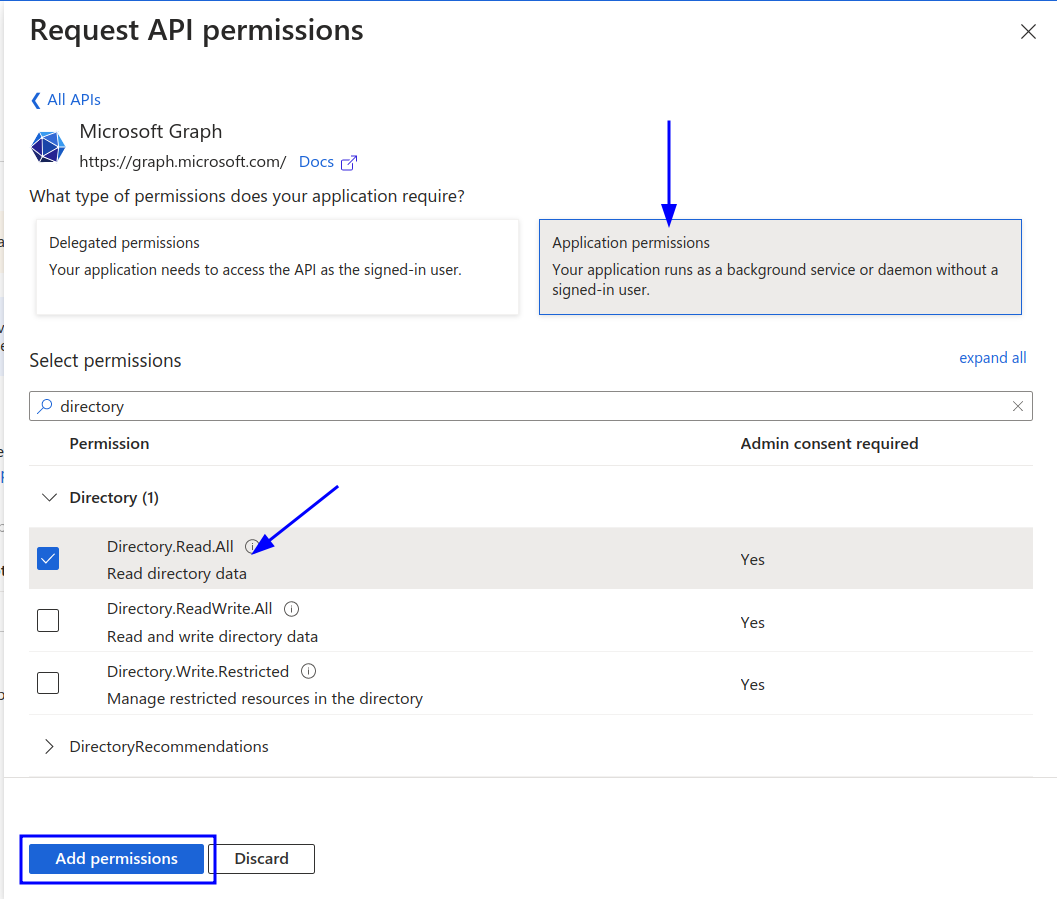Go back to All APIs
This screenshot has width=1057, height=899.
66,100
